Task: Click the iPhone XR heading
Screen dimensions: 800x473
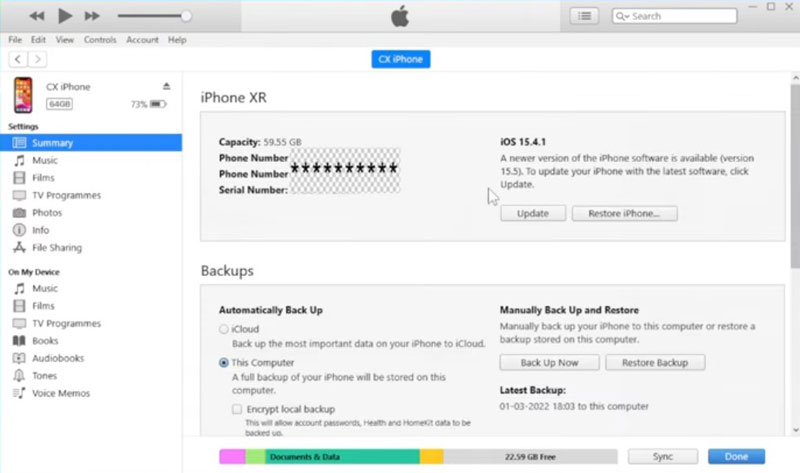Action: coord(234,97)
